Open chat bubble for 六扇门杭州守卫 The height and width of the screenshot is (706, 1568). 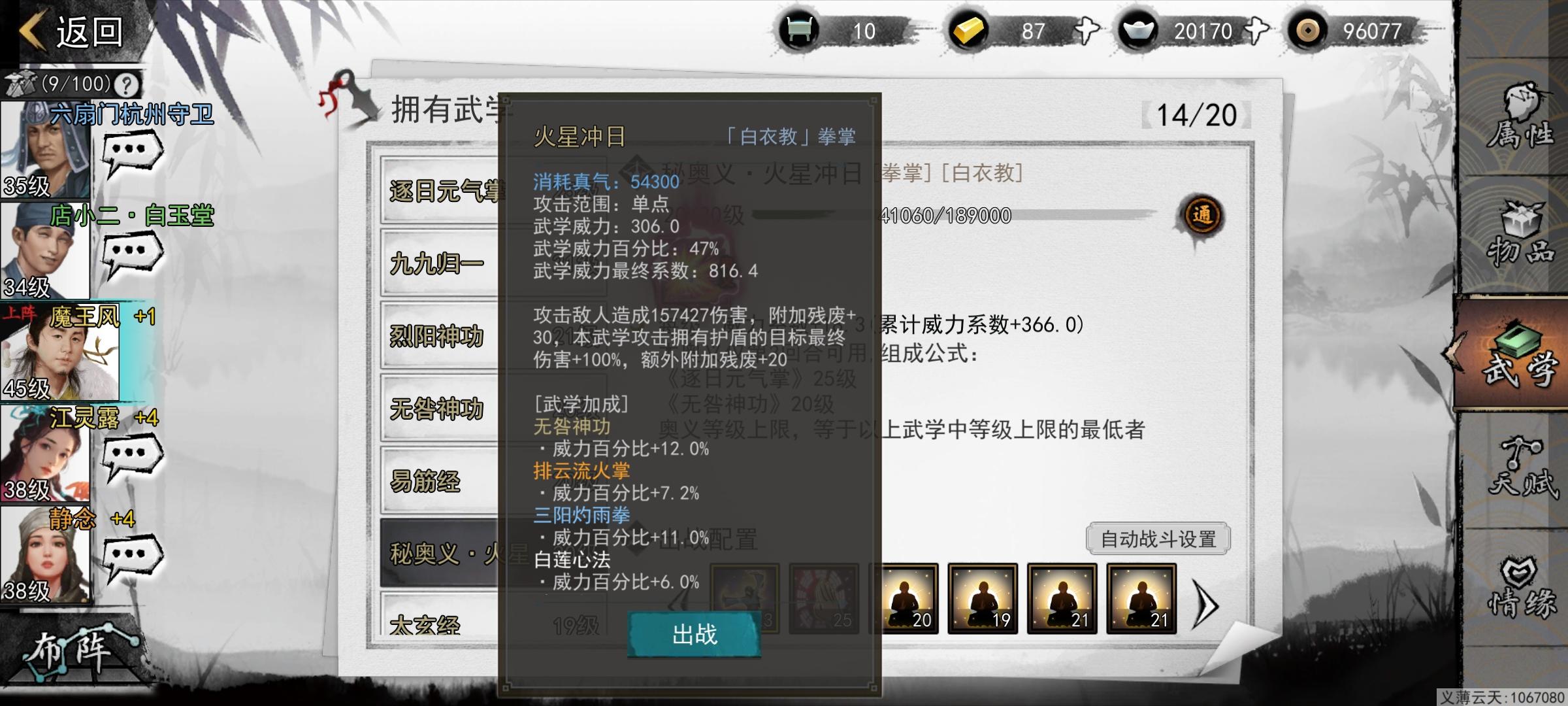click(131, 153)
